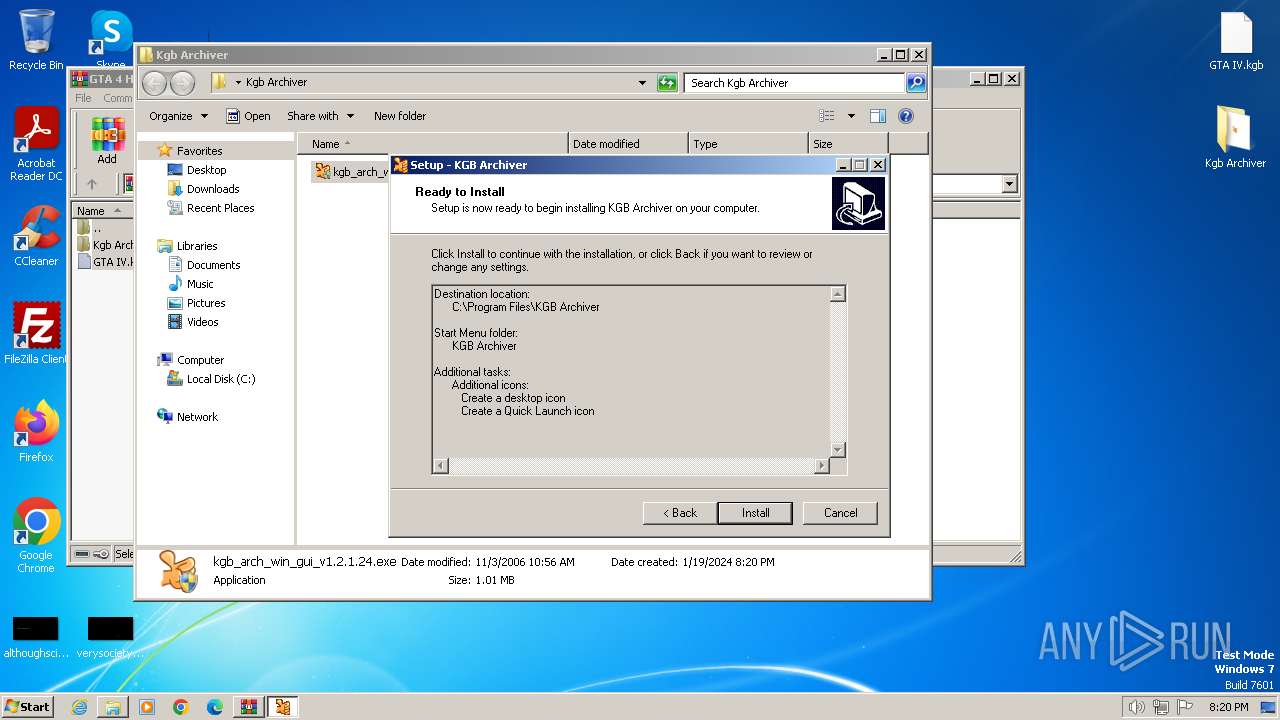Image resolution: width=1280 pixels, height=720 pixels.
Task: Open Windows Explorer taskbar icon
Action: (x=113, y=707)
